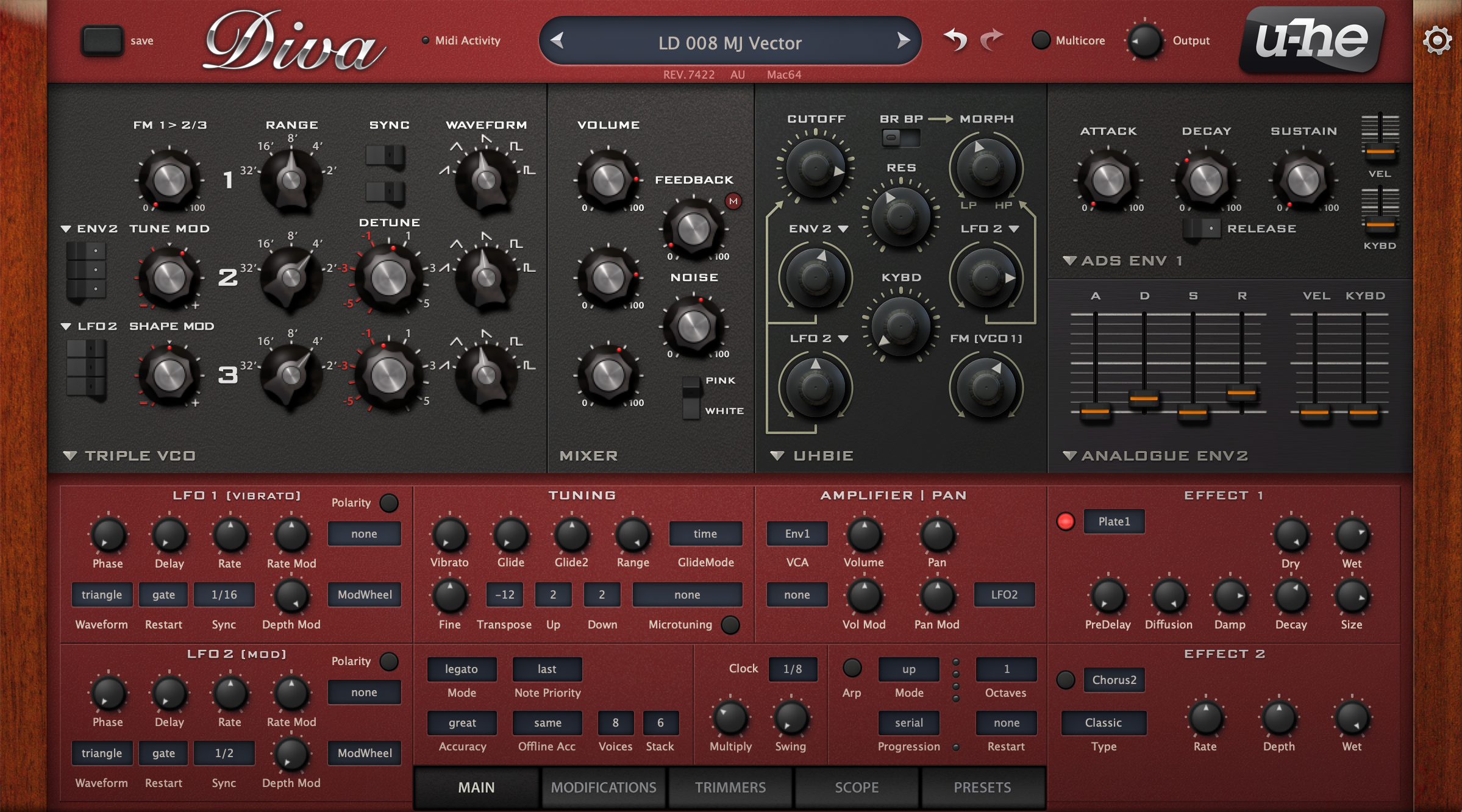Click the u-he logo
Screen dimensions: 1462x812
1312,40
